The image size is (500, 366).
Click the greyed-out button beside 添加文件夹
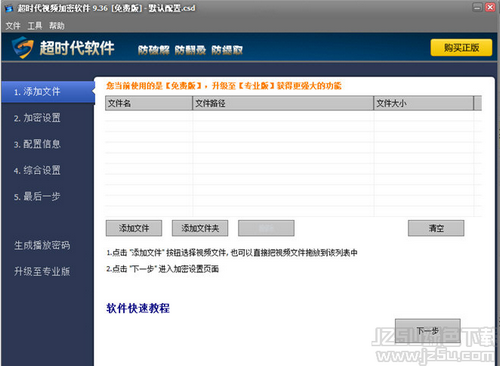[266, 228]
